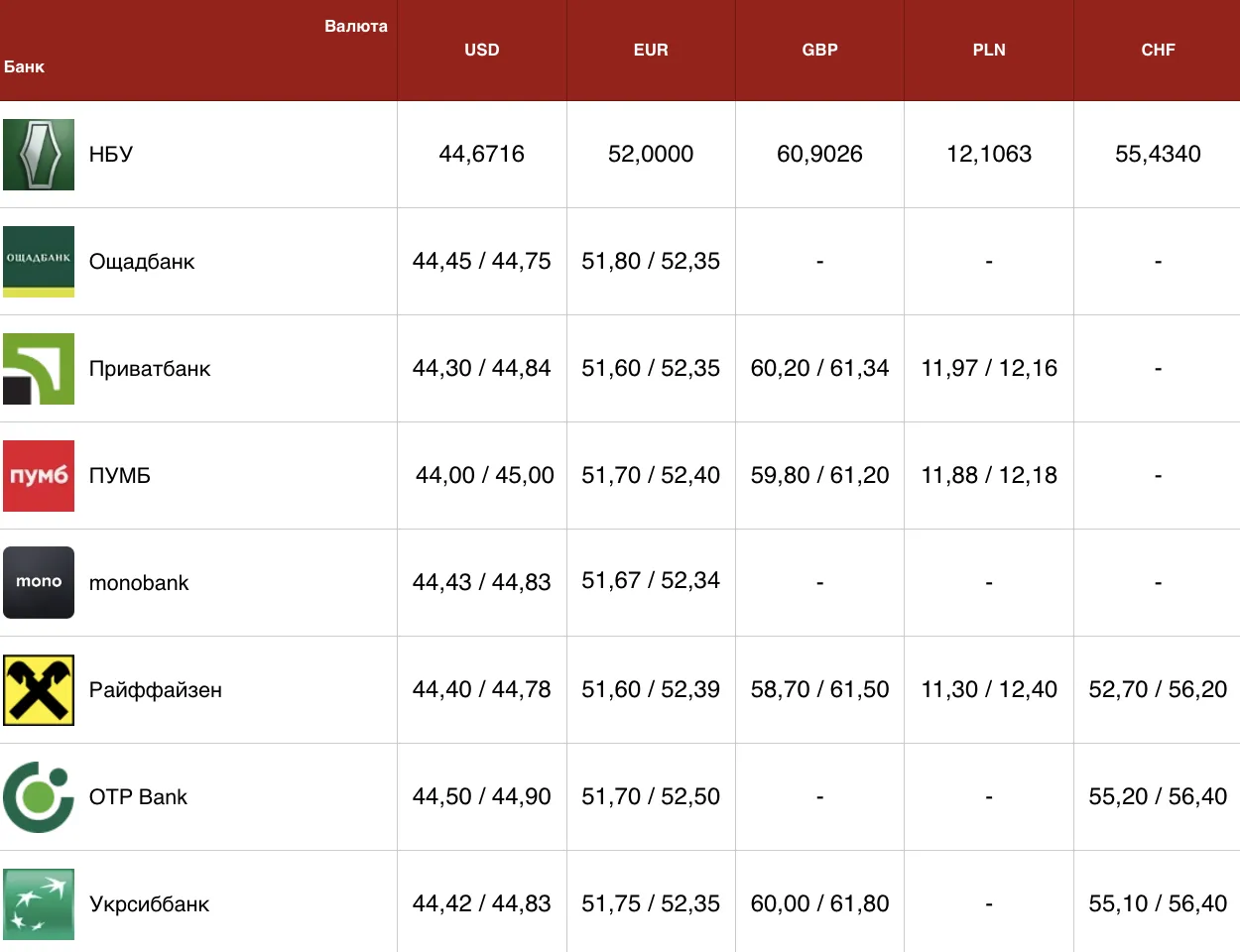Click the OTP Bank name text
Viewport: 1240px width, 952px height.
(138, 797)
